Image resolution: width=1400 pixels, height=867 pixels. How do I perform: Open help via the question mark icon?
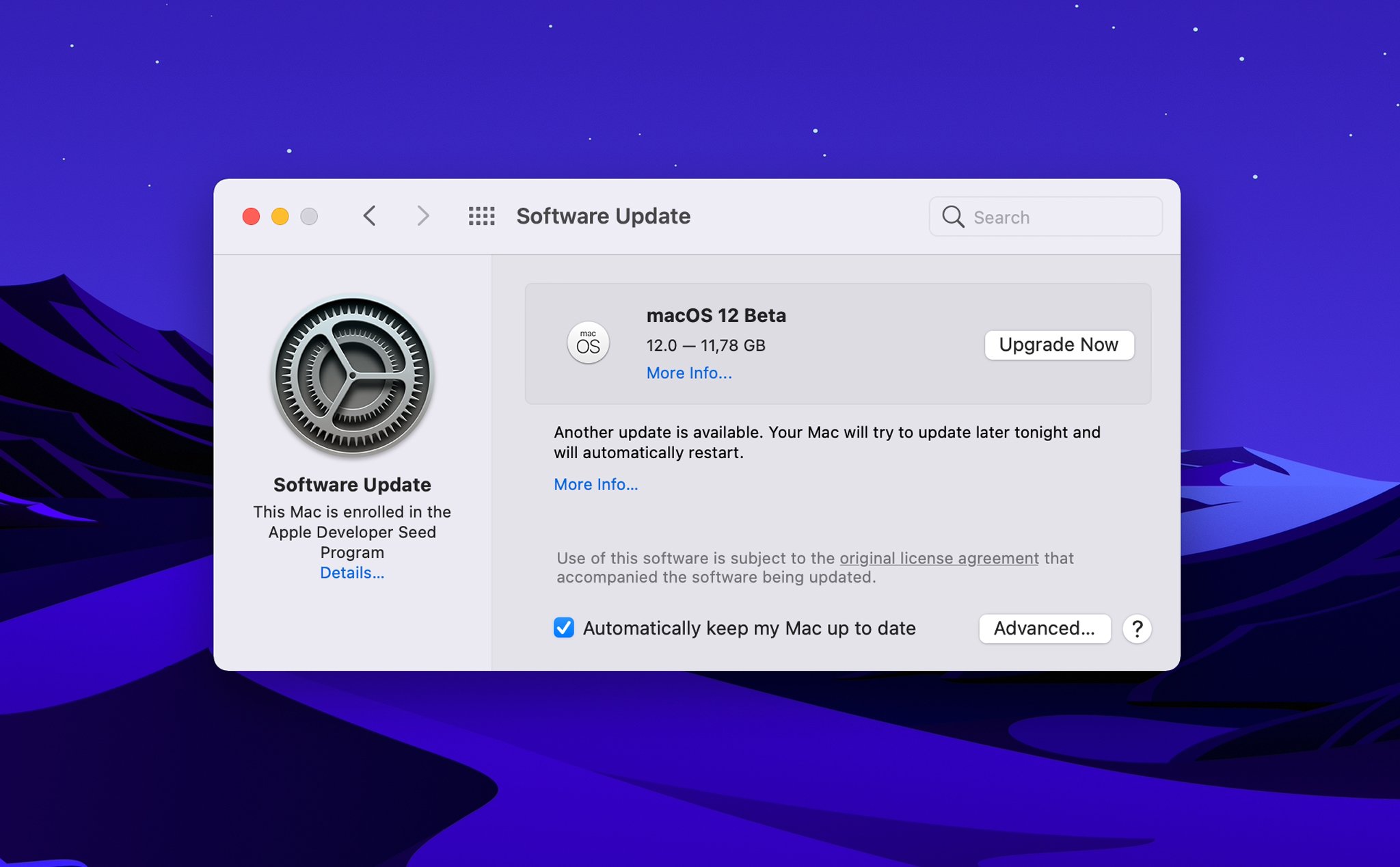pyautogui.click(x=1137, y=628)
